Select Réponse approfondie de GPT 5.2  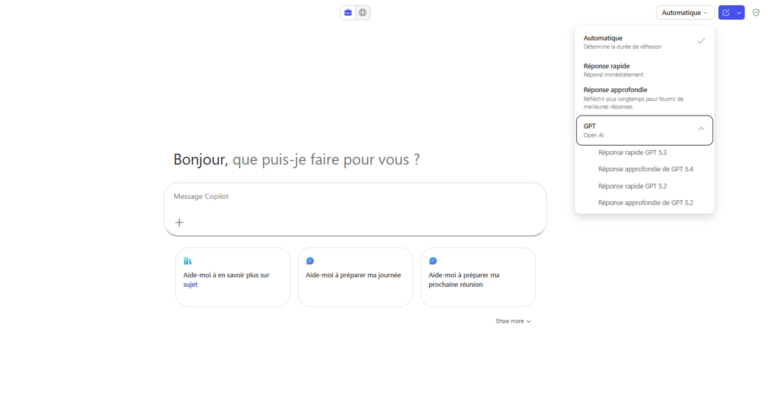645,203
